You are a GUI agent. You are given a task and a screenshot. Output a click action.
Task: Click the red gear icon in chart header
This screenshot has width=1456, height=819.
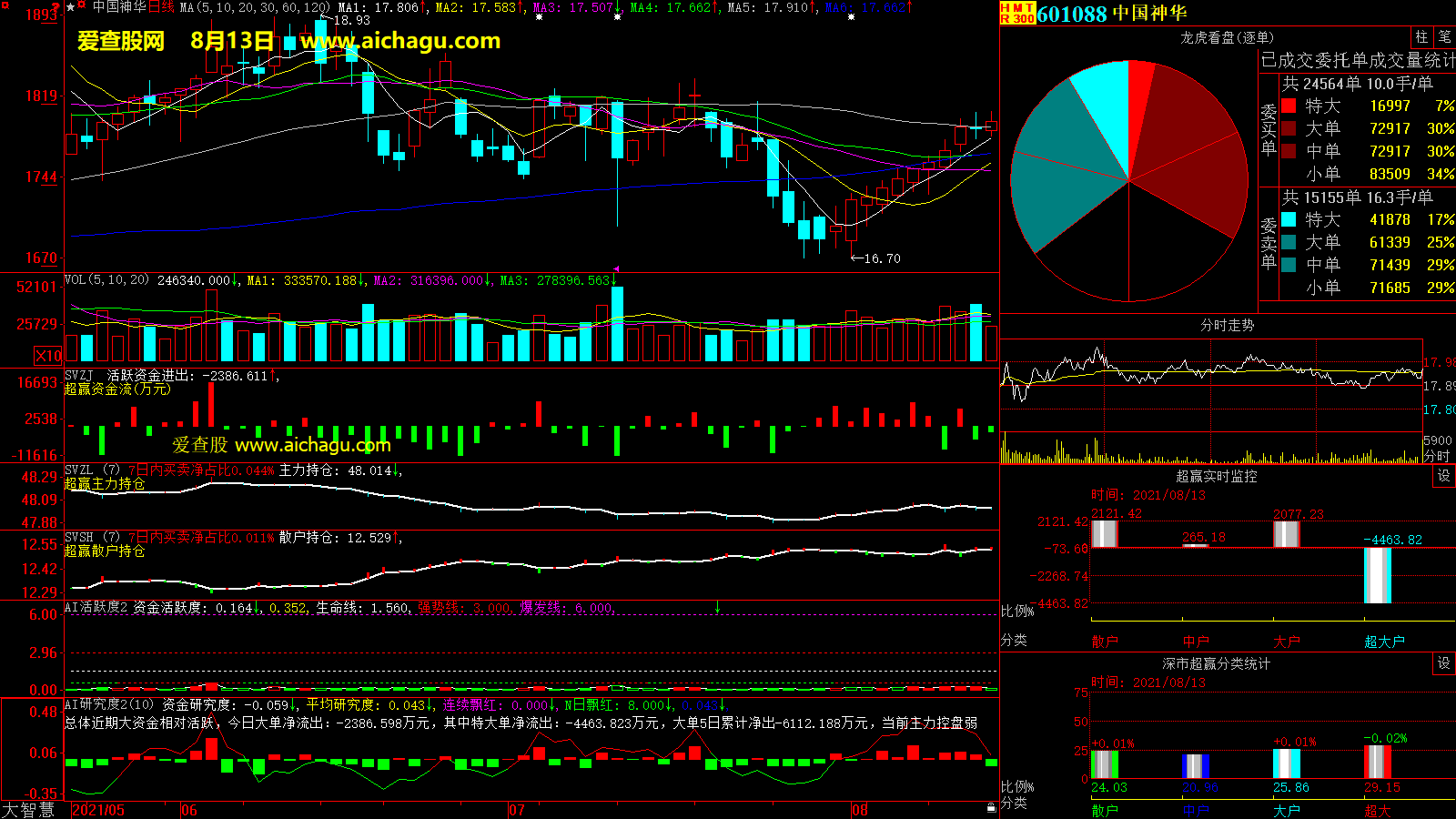click(82, 6)
